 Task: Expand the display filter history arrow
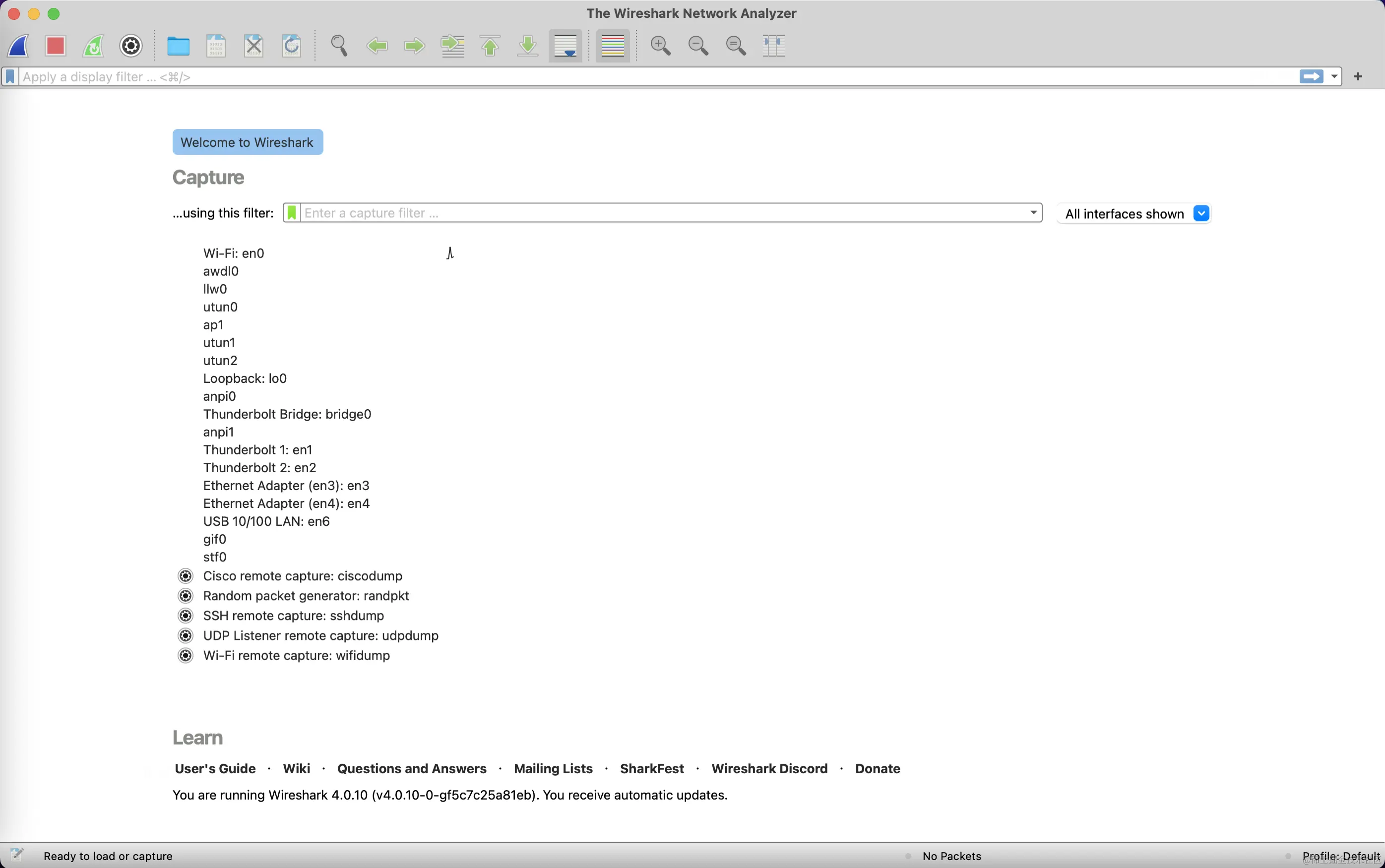[x=1334, y=76]
